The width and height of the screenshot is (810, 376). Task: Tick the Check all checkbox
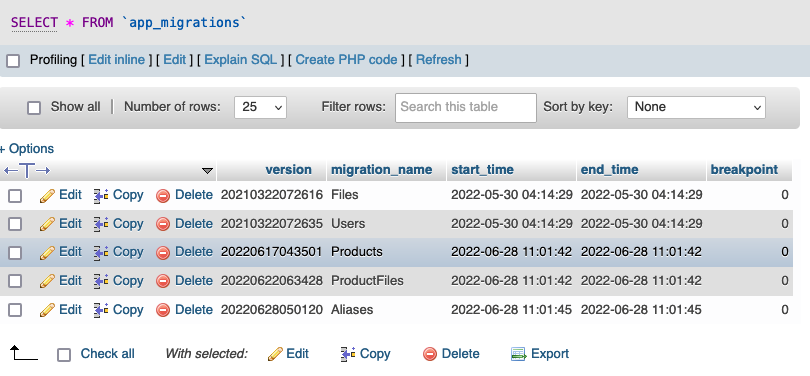click(64, 355)
